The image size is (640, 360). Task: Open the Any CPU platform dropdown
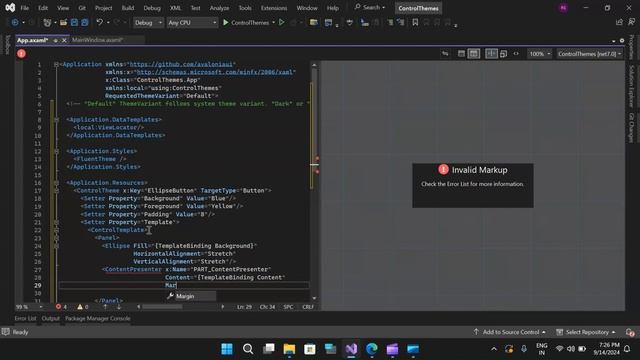192,23
